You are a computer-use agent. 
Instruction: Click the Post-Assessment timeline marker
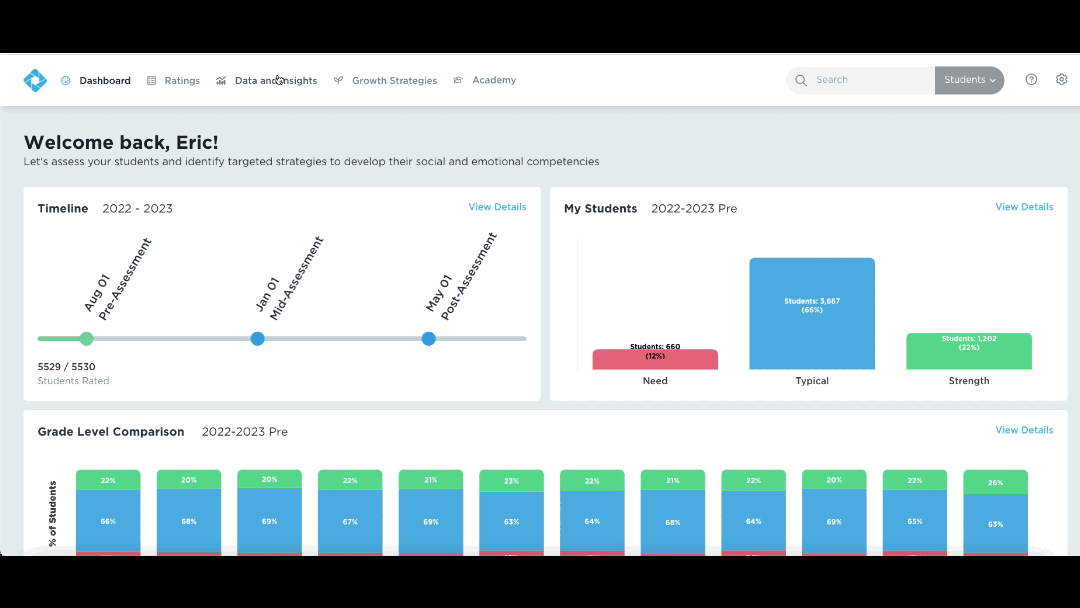429,339
